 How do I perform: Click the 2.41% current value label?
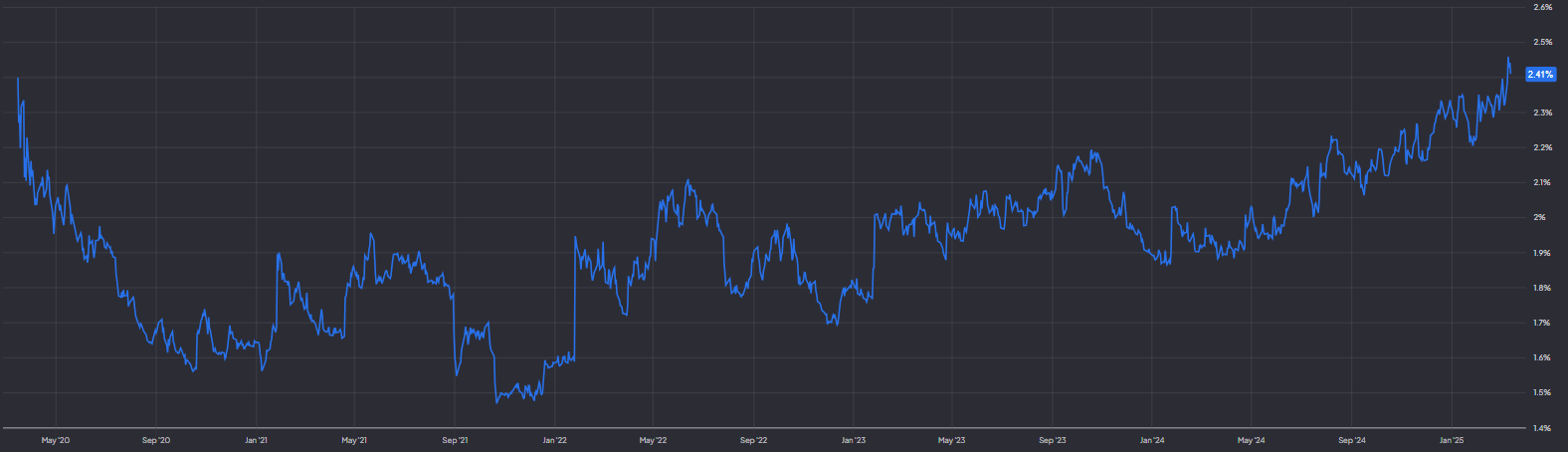click(x=1540, y=75)
